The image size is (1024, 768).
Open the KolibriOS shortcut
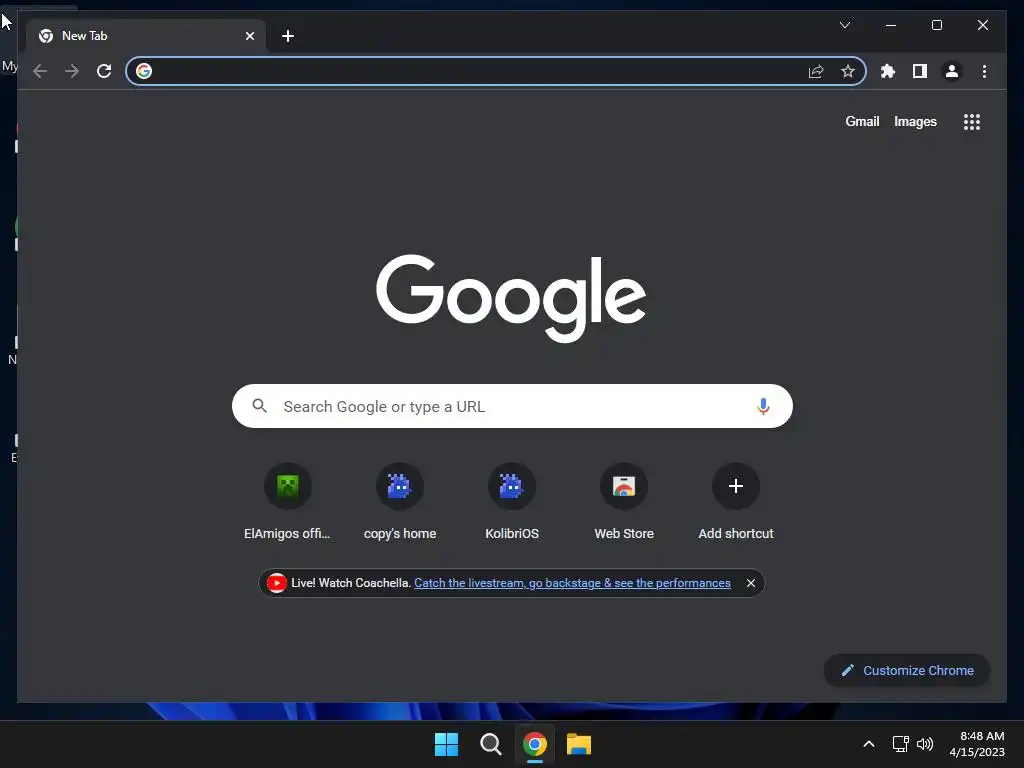(512, 501)
